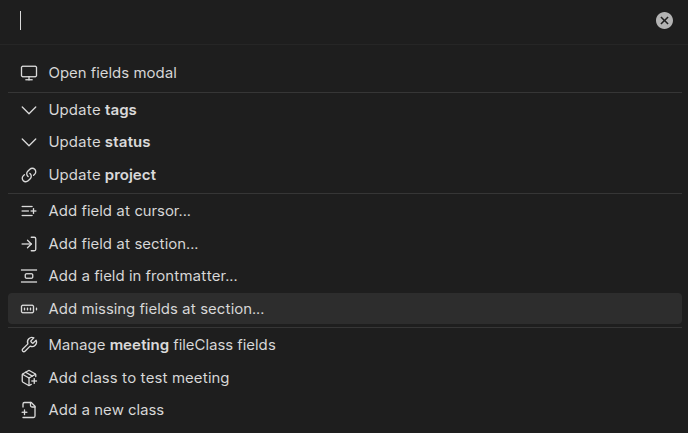Clear the search input with the X button

[x=664, y=20]
